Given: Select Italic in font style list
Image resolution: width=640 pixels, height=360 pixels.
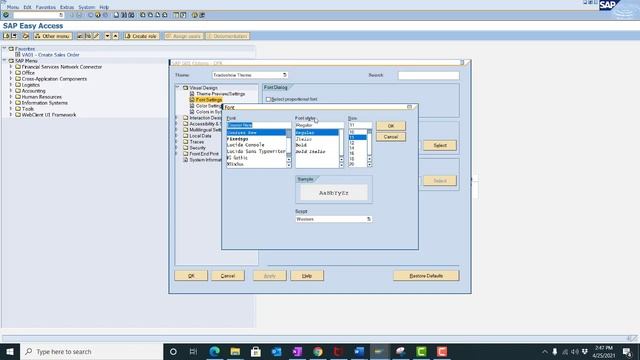Looking at the screenshot, I should [304, 139].
